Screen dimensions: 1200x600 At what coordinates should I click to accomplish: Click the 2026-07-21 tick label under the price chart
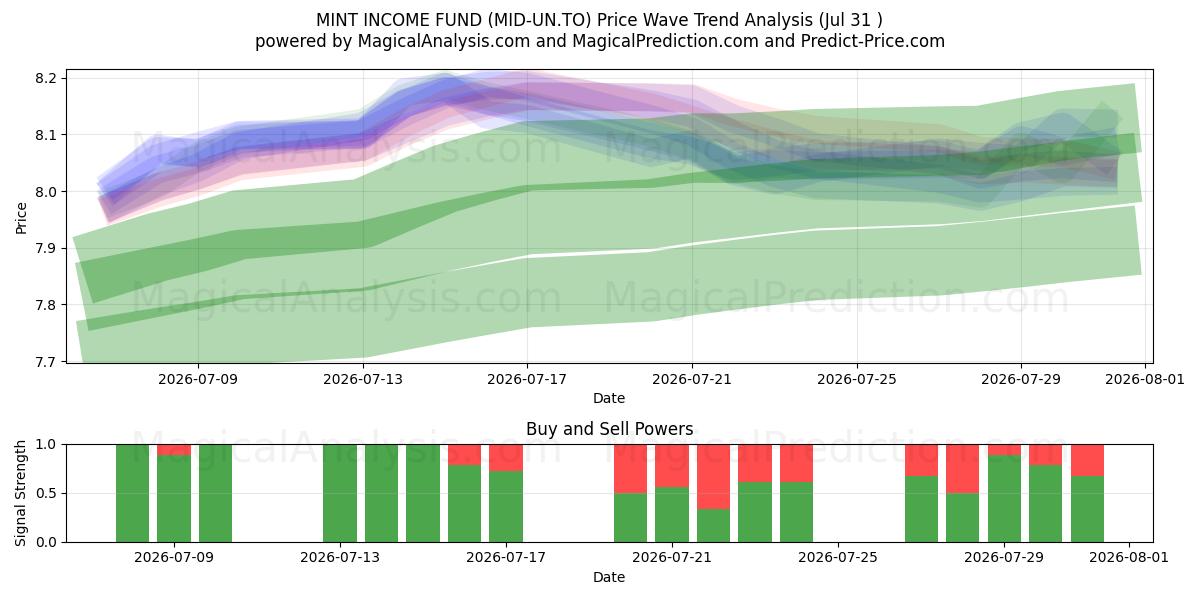click(x=692, y=379)
